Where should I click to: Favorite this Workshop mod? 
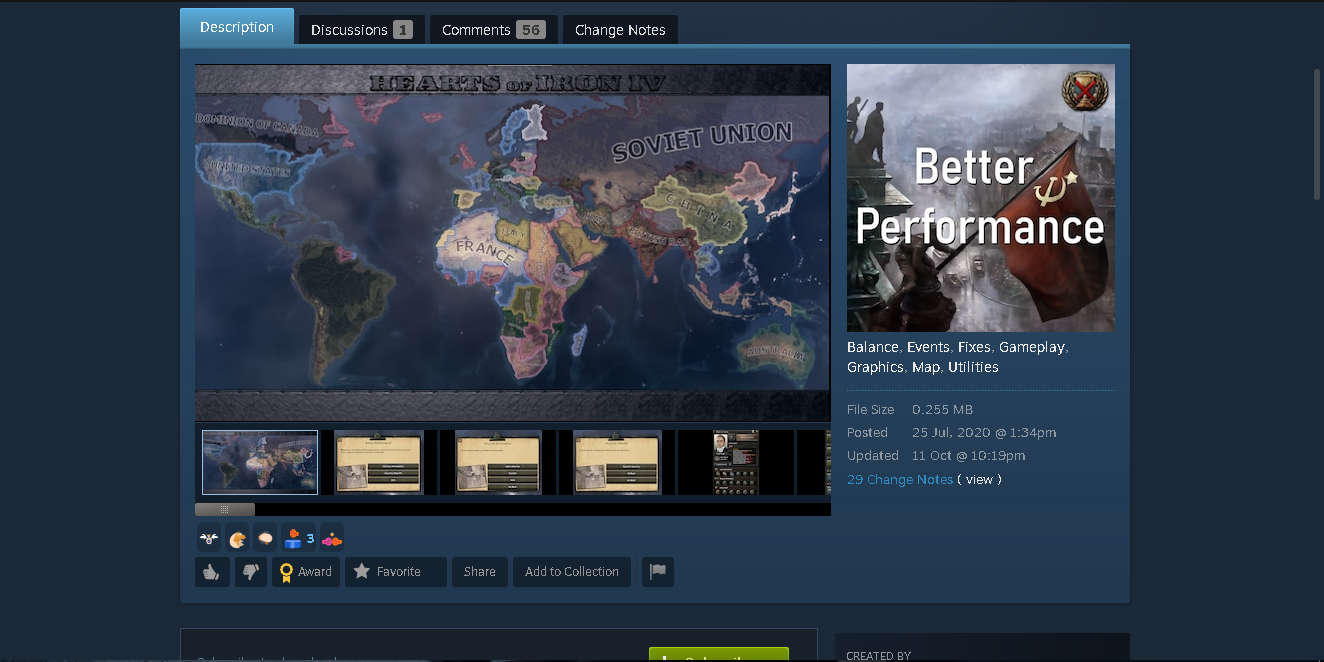pyautogui.click(x=395, y=571)
